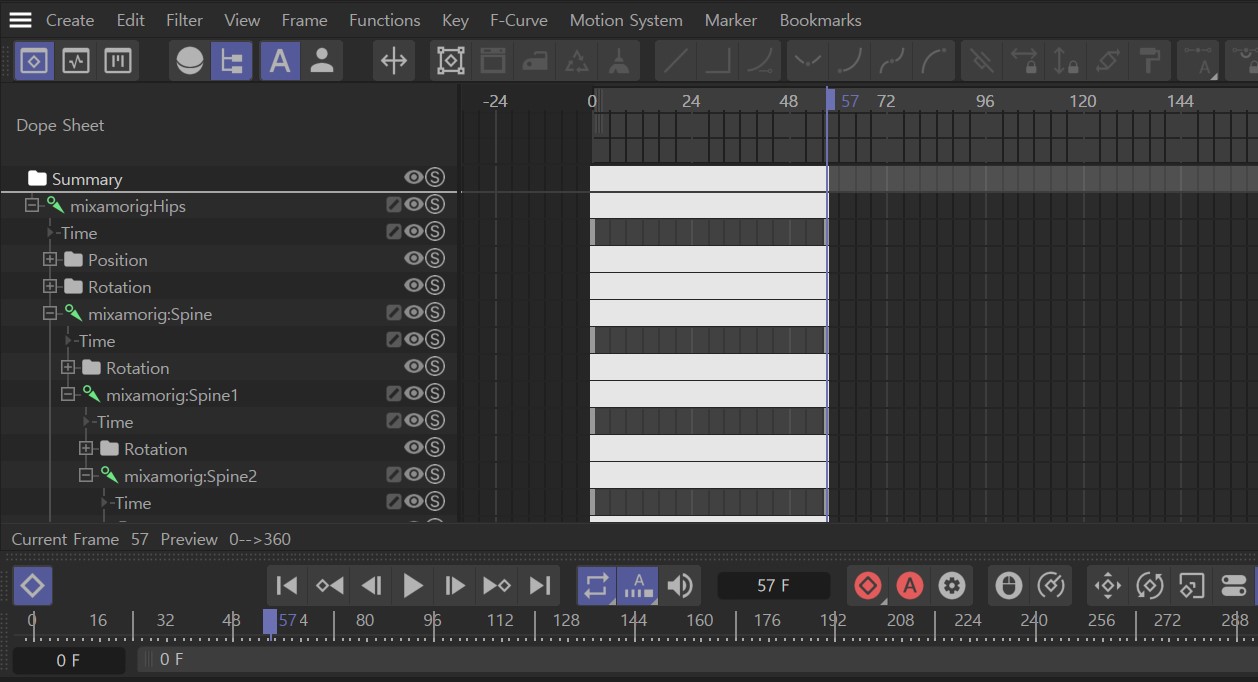Switch to F-Curve mode icon
The height and width of the screenshot is (682, 1258).
pos(76,61)
